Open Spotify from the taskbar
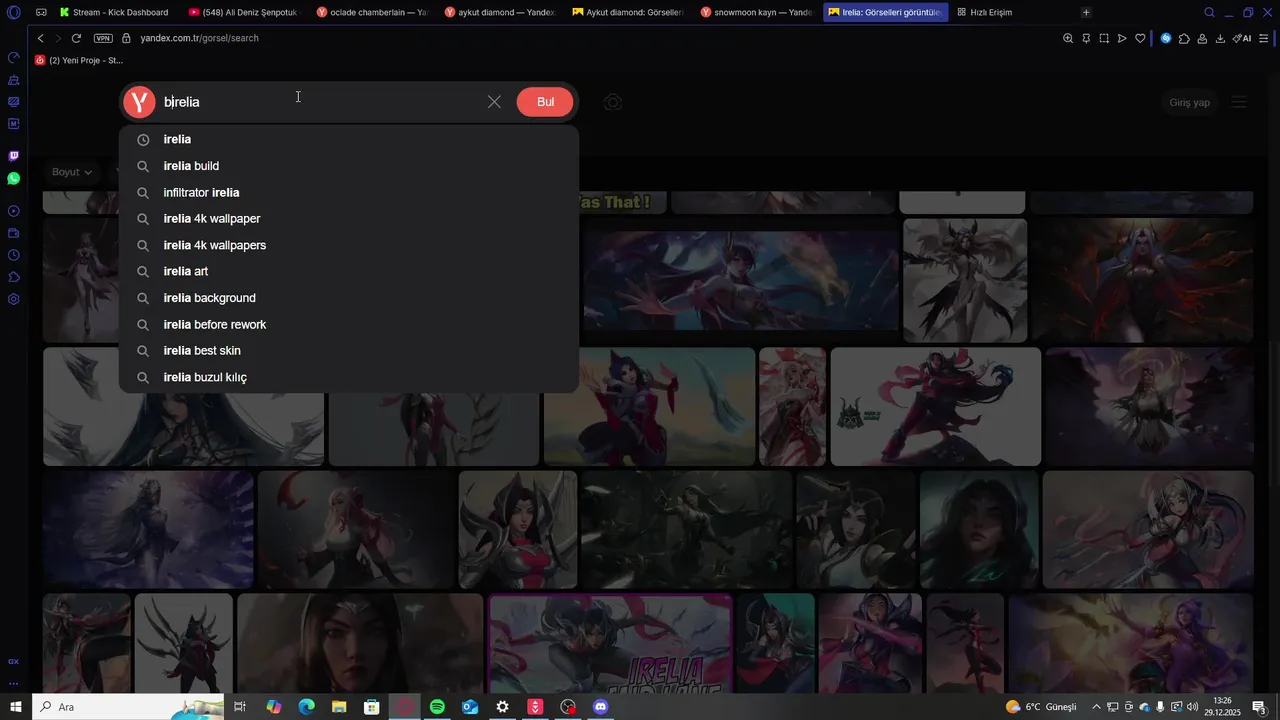The width and height of the screenshot is (1280, 720). tap(437, 707)
